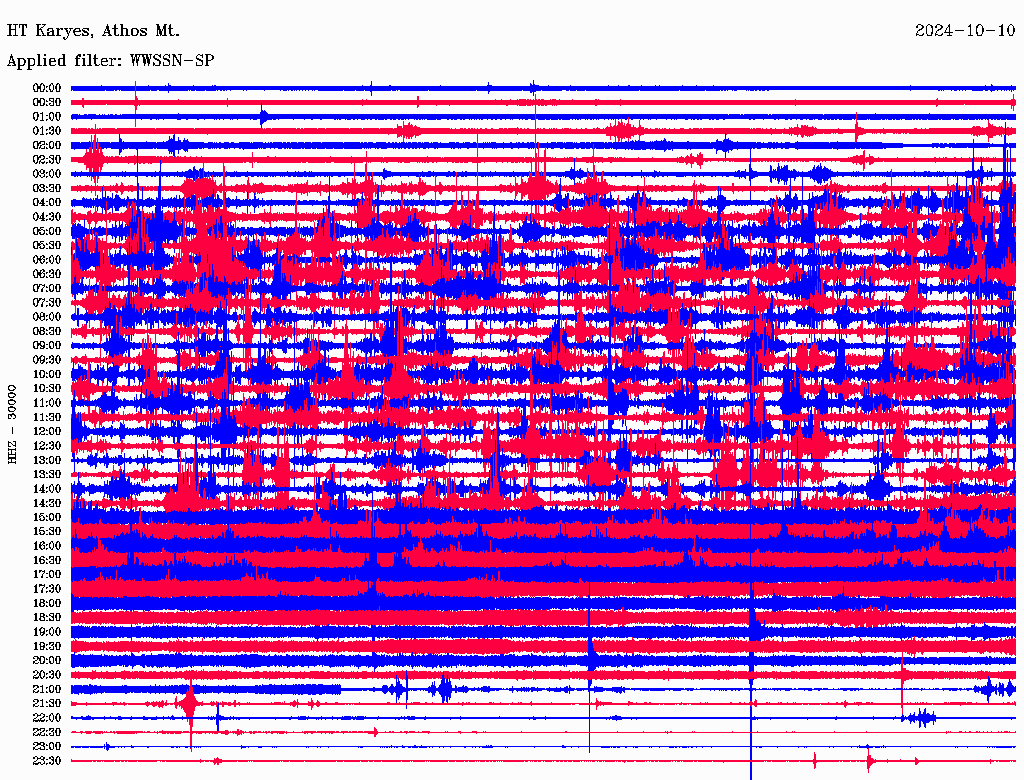Screen dimensions: 1024x780
Task: Select the 14:30 time label
Action: click(x=47, y=503)
